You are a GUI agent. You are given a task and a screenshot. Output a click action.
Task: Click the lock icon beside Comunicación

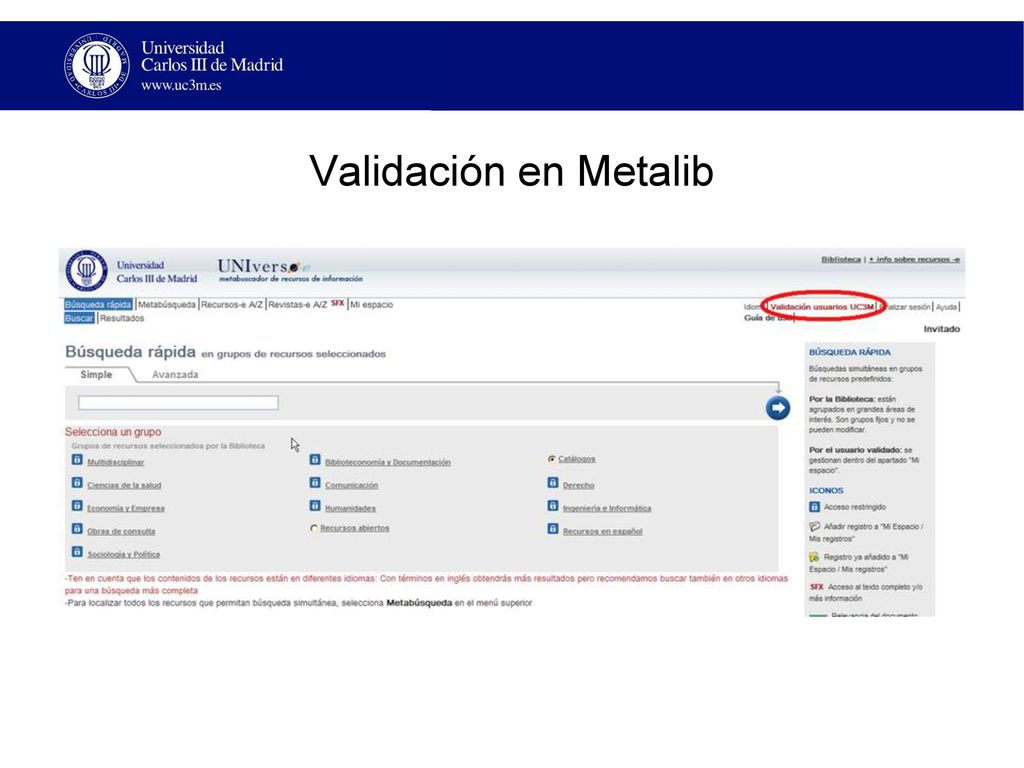[315, 483]
